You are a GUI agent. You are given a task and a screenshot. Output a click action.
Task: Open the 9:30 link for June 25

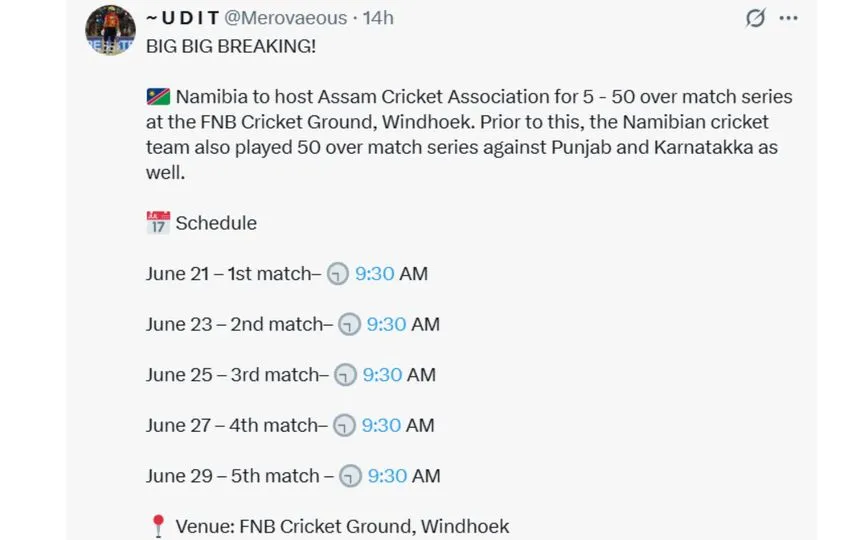[382, 375]
